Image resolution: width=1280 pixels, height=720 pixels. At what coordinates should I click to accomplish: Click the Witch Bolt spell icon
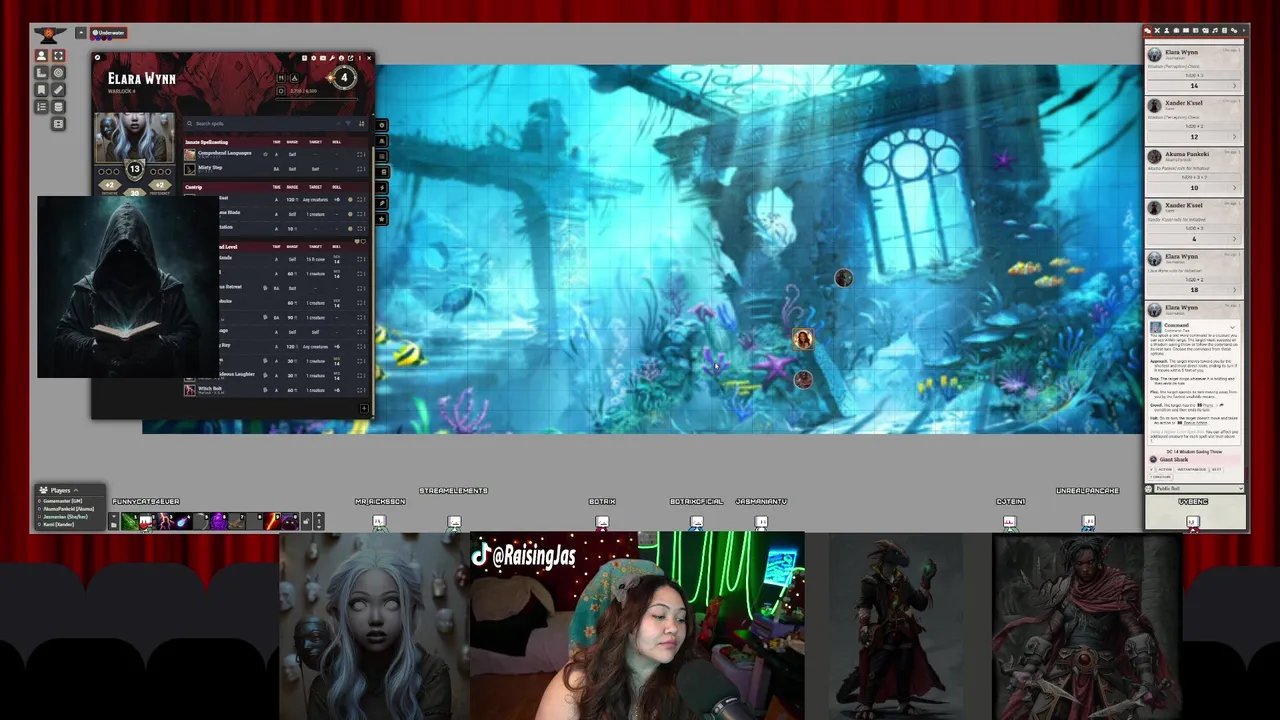point(190,390)
